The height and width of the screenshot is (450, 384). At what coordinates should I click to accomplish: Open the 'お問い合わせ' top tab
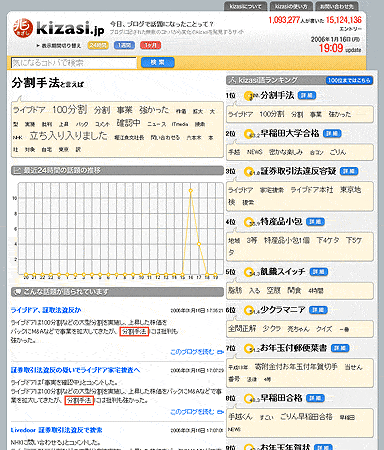337,6
